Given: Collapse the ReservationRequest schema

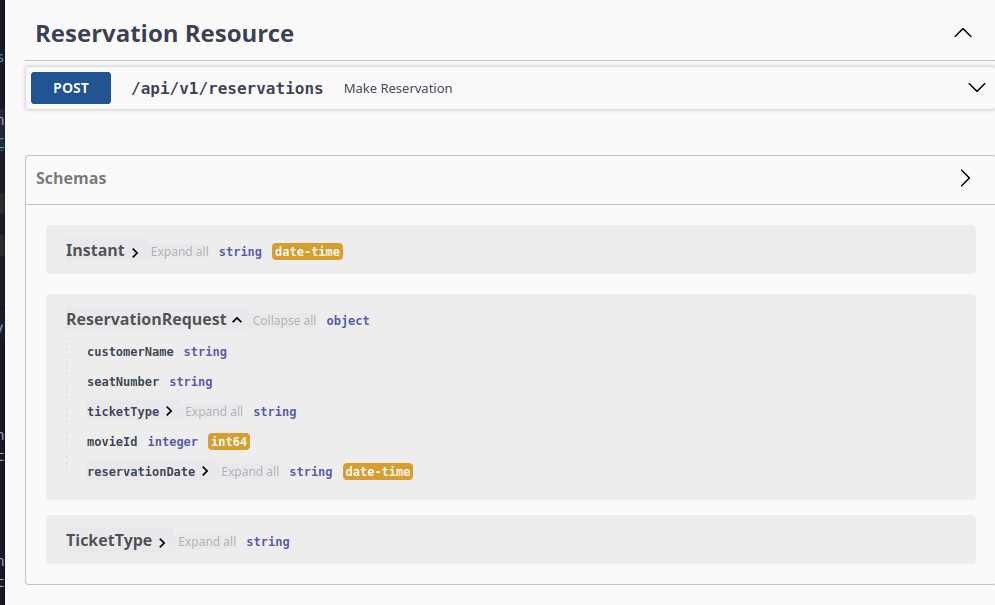Looking at the screenshot, I should pyautogui.click(x=237, y=319).
